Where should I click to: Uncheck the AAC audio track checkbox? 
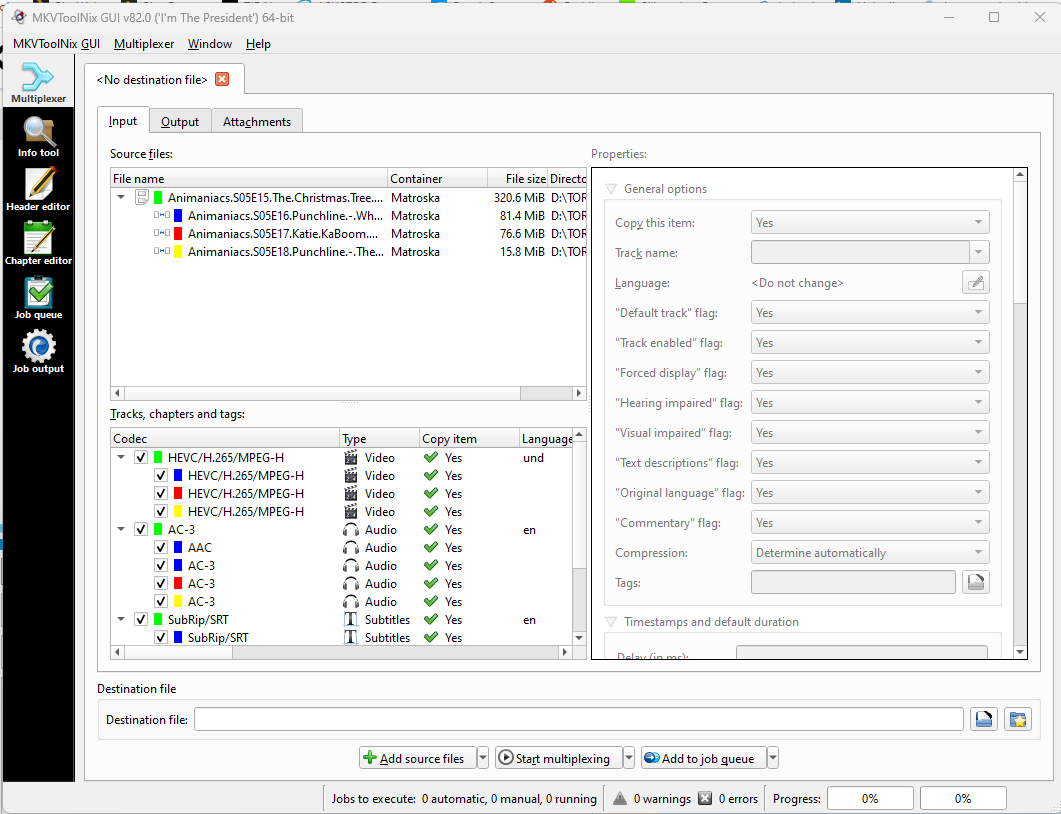[161, 548]
